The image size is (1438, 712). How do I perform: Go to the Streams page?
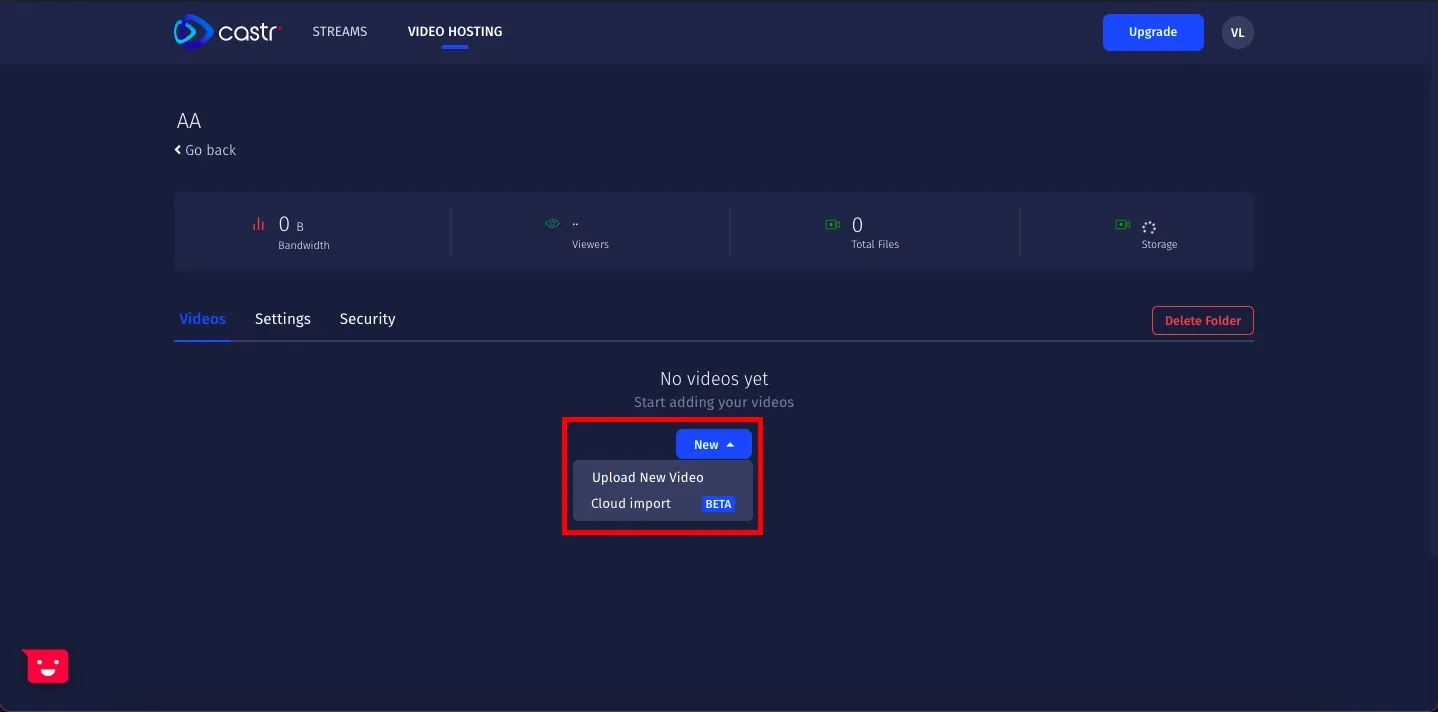(340, 32)
